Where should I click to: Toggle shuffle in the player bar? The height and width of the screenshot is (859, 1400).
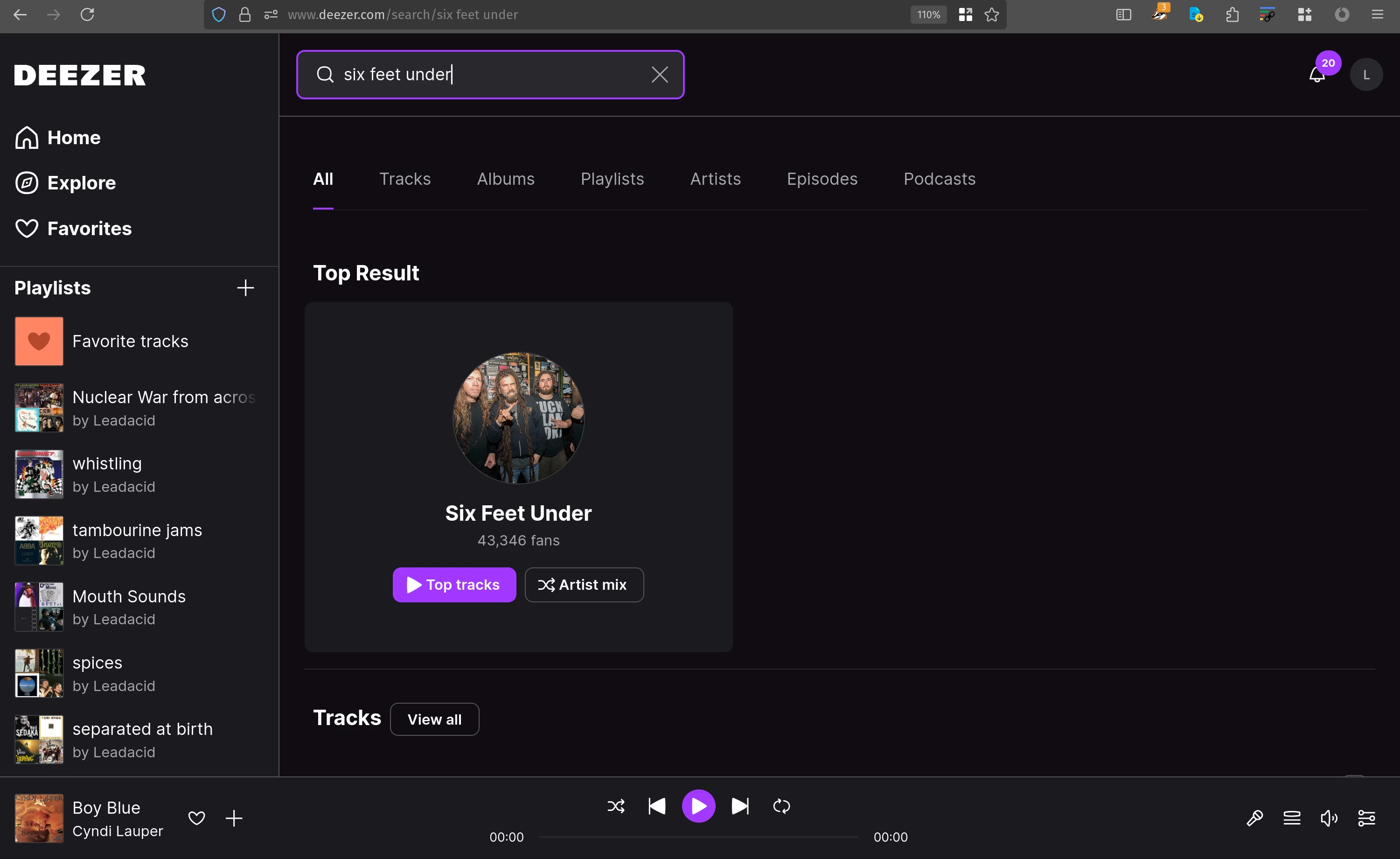pos(616,806)
